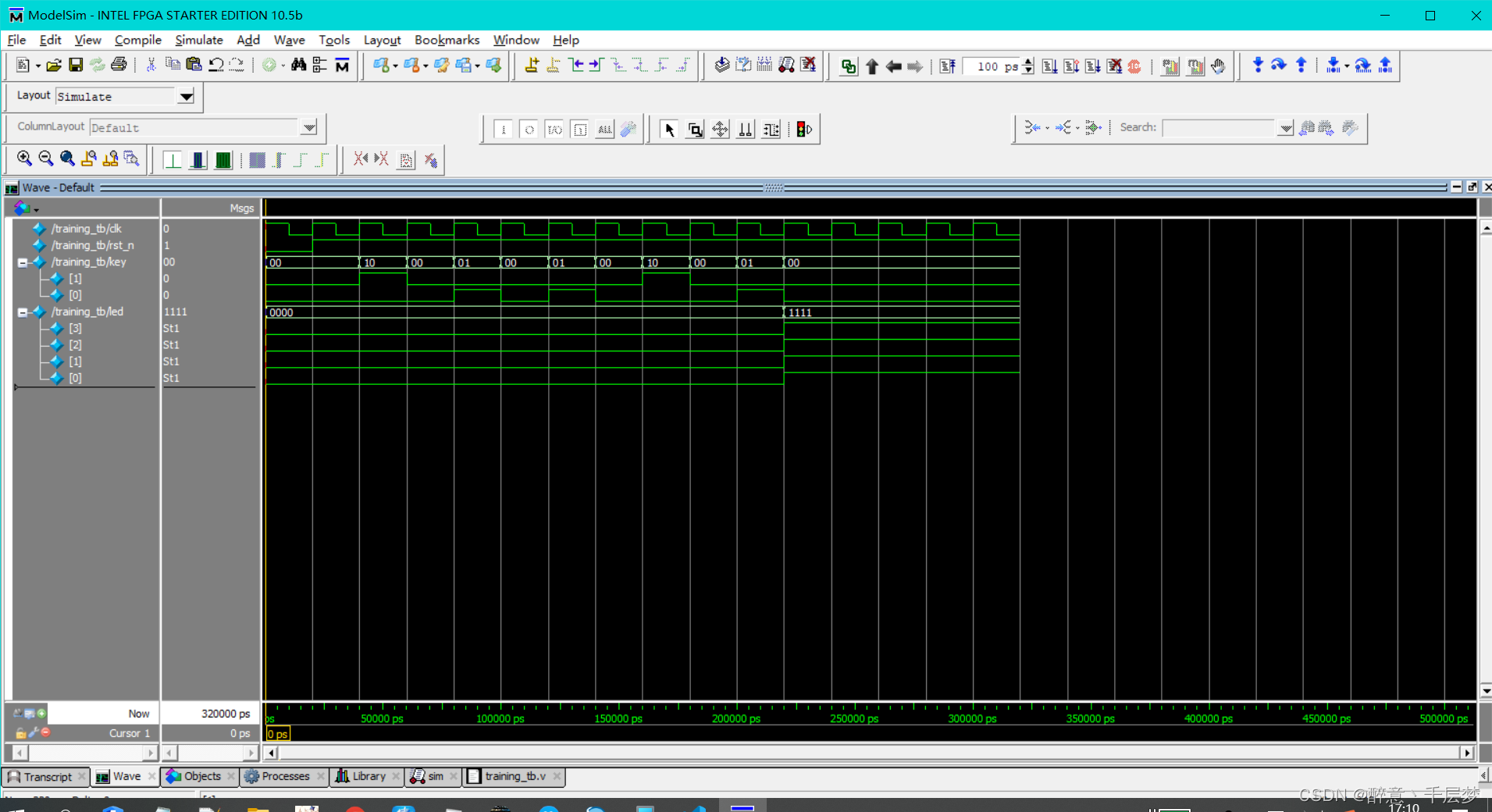Click the red Stop simulation icon
Viewport: 1492px width, 812px height.
click(x=1134, y=66)
